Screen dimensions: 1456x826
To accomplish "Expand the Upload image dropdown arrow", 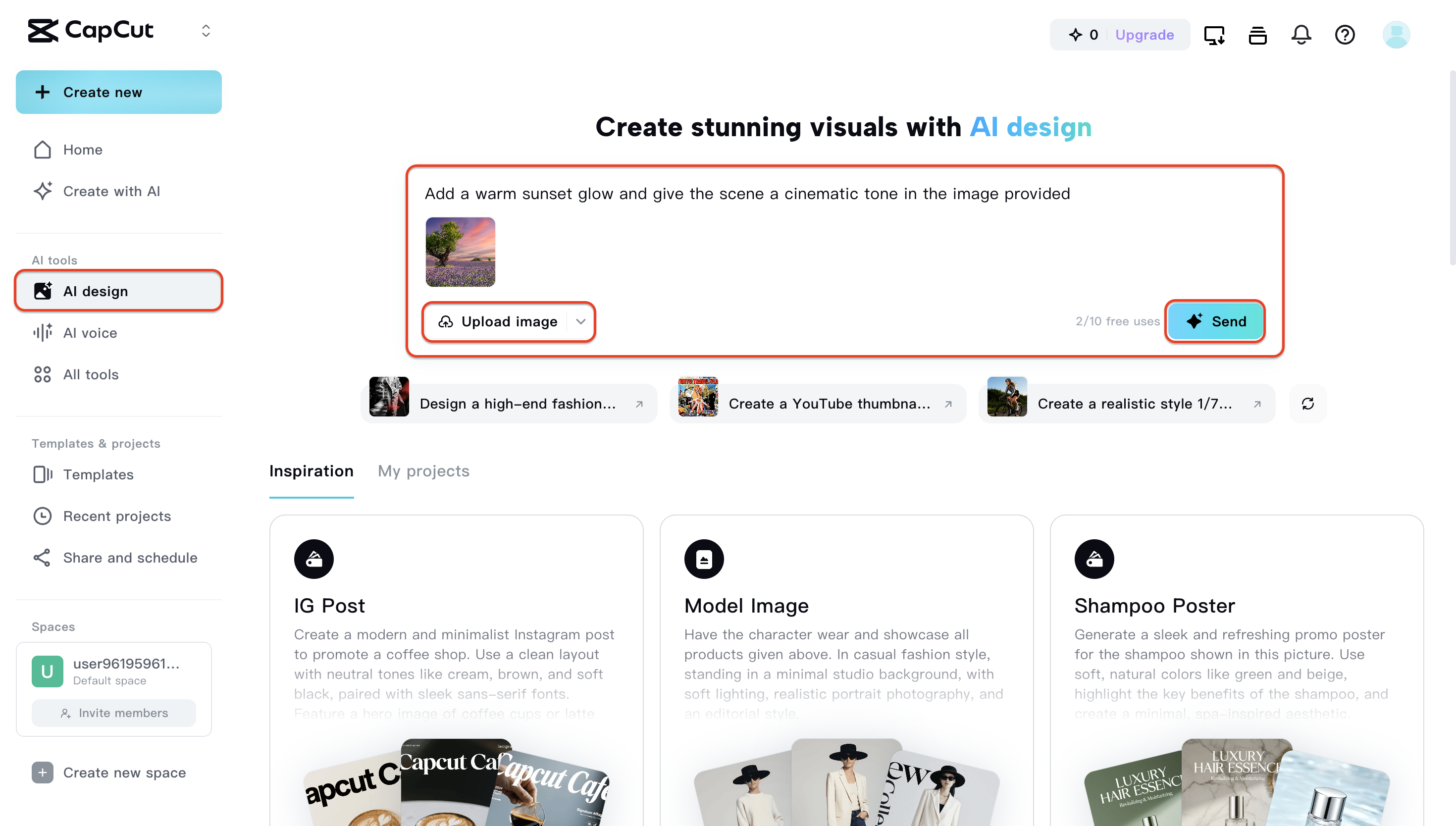I will point(581,322).
